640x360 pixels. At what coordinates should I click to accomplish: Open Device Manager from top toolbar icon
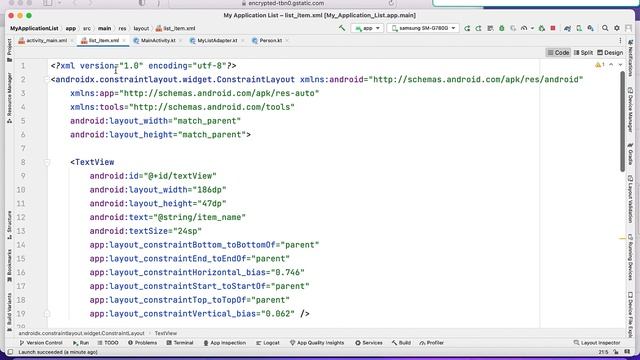click(579, 28)
